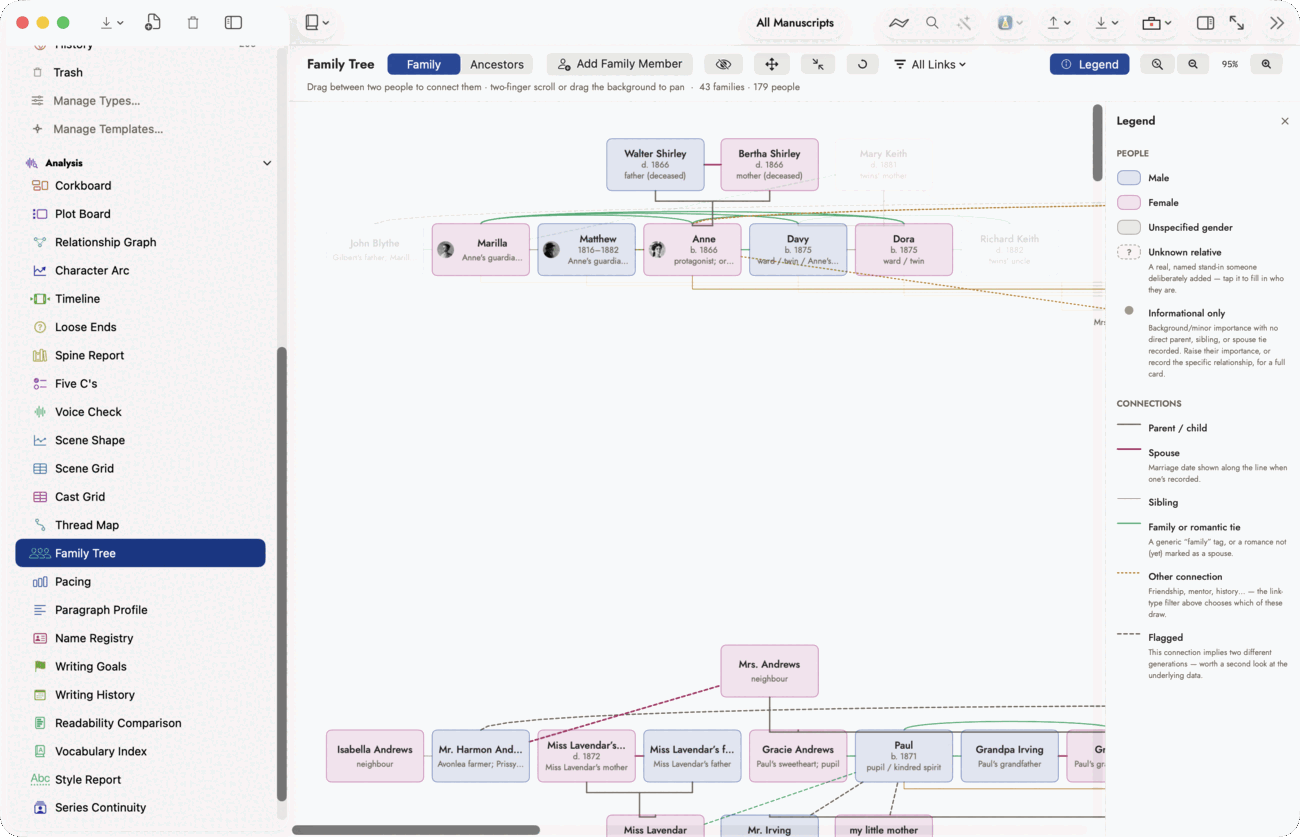The image size is (1300, 837).
Task: Switch to the Ancestors tab
Action: tap(497, 64)
